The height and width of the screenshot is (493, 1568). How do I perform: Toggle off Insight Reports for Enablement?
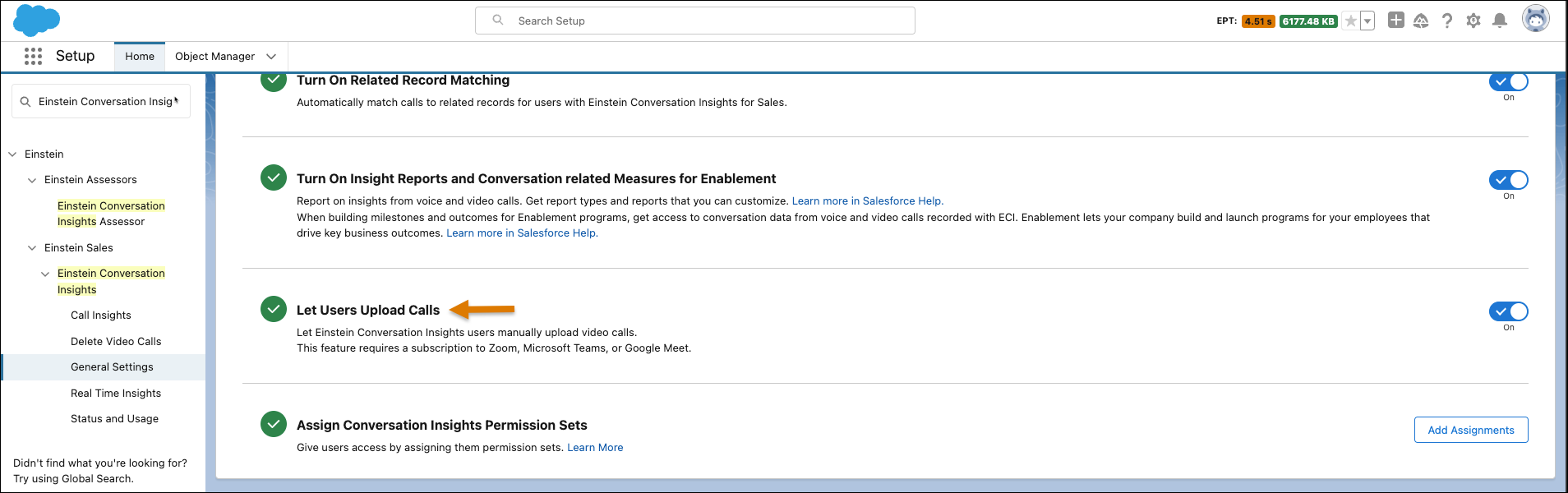tap(1508, 180)
